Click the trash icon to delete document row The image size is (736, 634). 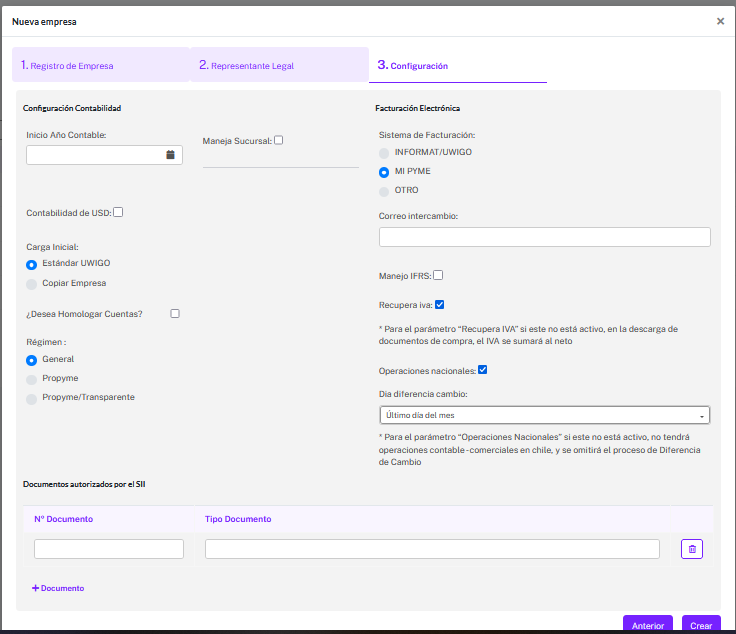point(692,549)
